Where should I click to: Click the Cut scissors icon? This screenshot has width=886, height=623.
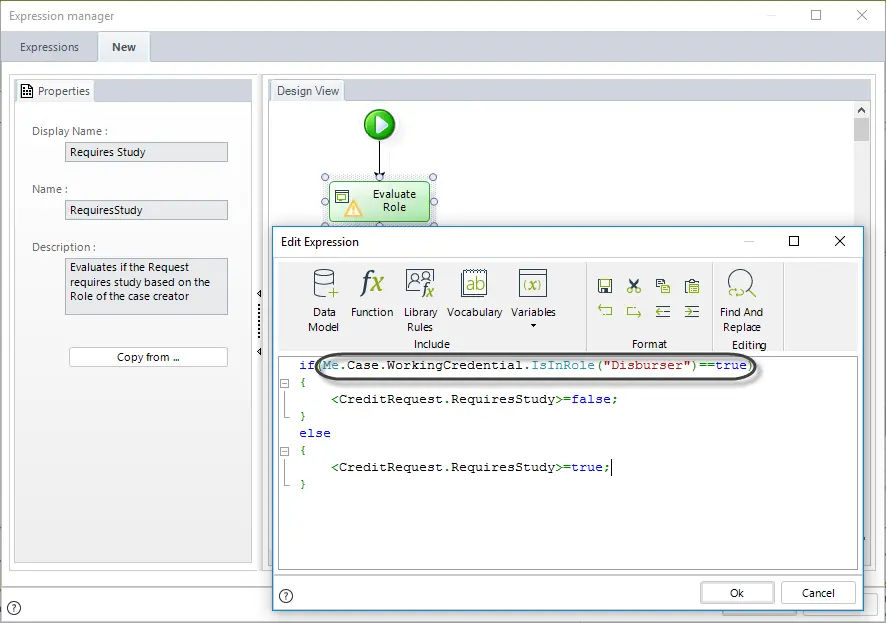pos(633,286)
